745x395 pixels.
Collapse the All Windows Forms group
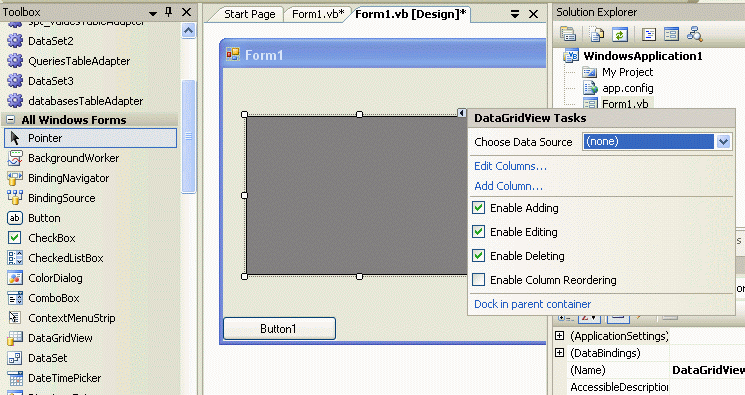pos(10,120)
